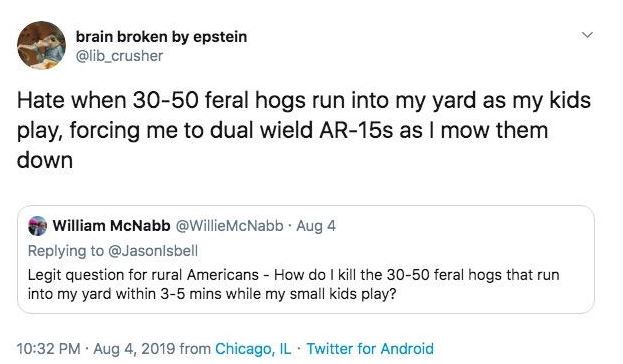
Task: Click the lib_crusher profile avatar
Action: click(x=41, y=45)
